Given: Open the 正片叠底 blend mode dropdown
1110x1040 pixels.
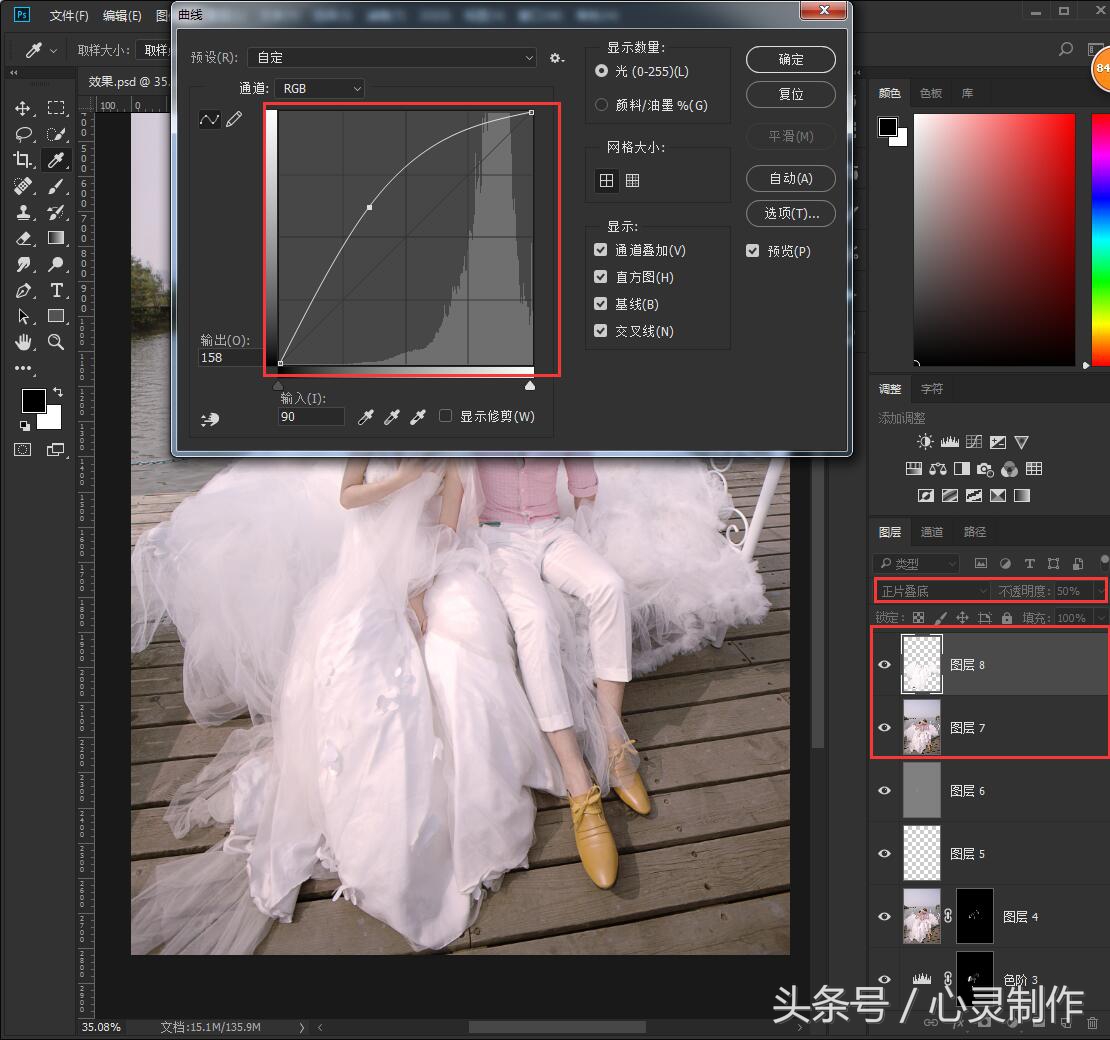Looking at the screenshot, I should [x=930, y=590].
